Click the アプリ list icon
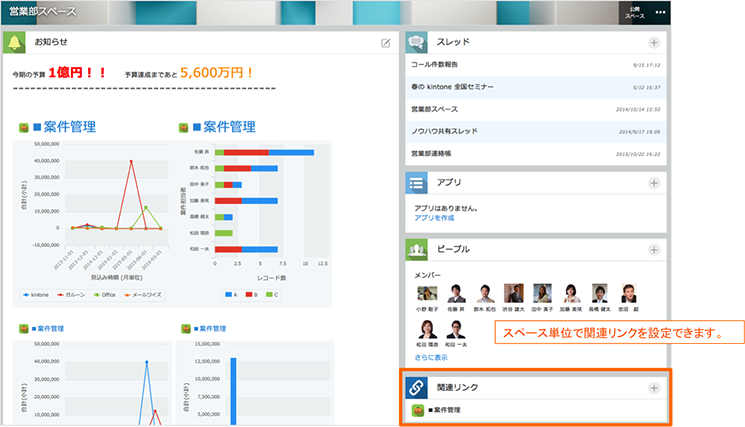This screenshot has width=745, height=427. coord(417,183)
